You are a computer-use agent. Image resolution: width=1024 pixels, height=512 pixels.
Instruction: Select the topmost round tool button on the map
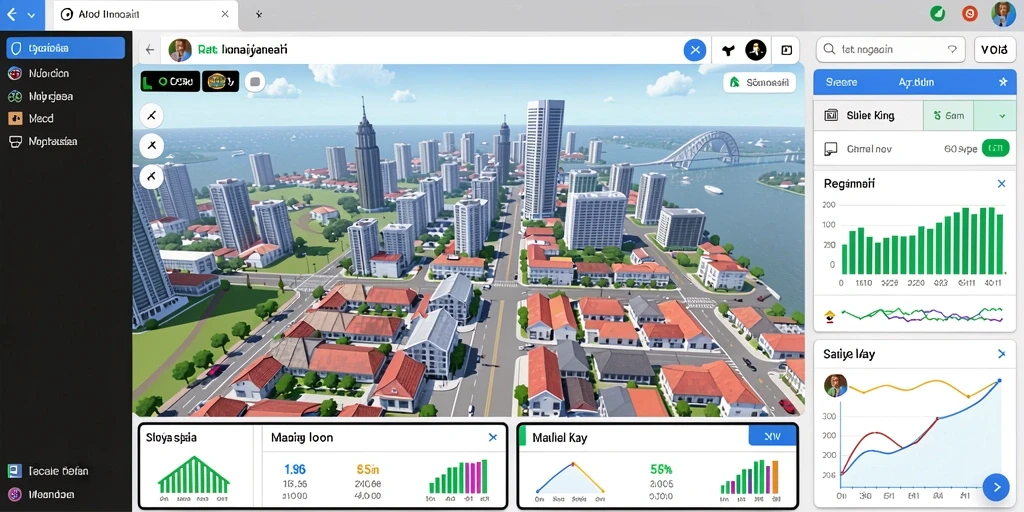point(152,116)
